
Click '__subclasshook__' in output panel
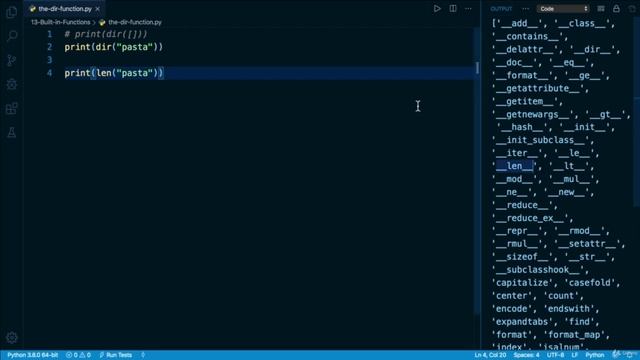538,270
